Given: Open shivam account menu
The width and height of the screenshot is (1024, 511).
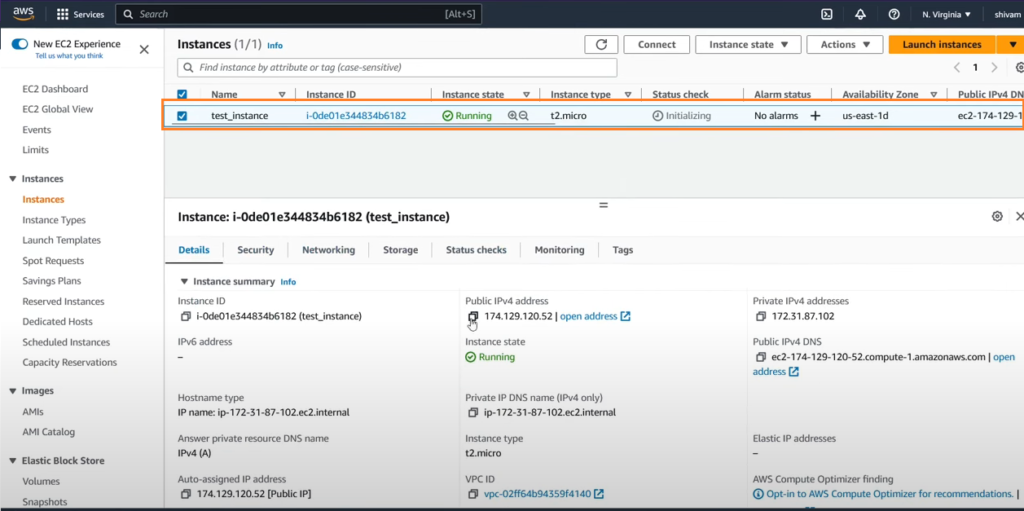Looking at the screenshot, I should pyautogui.click(x=1007, y=14).
